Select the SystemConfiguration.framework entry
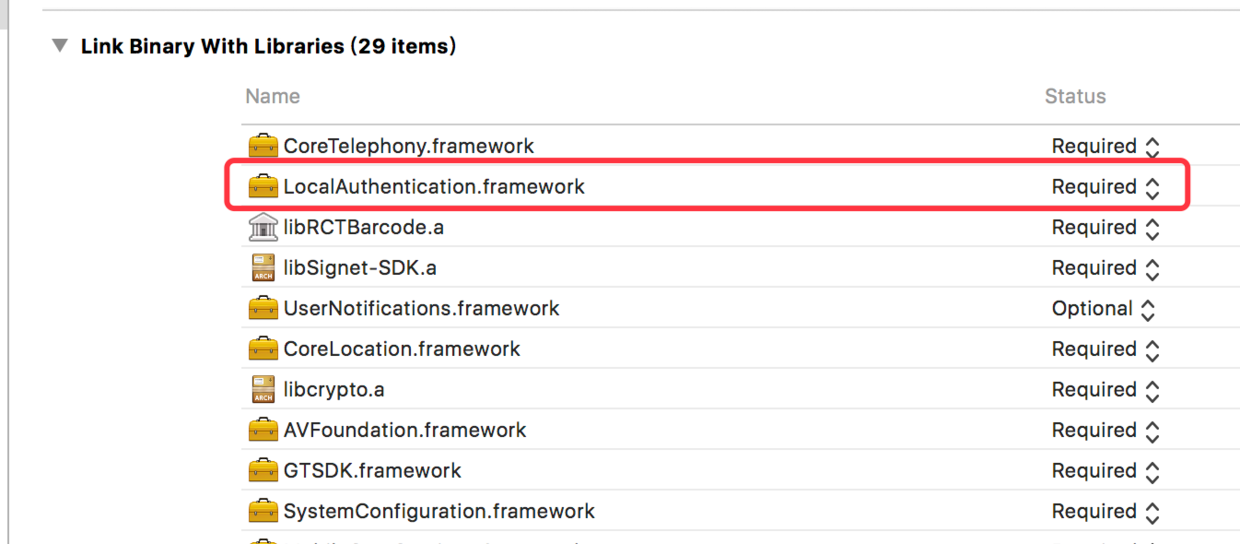The height and width of the screenshot is (544, 1240). 439,511
